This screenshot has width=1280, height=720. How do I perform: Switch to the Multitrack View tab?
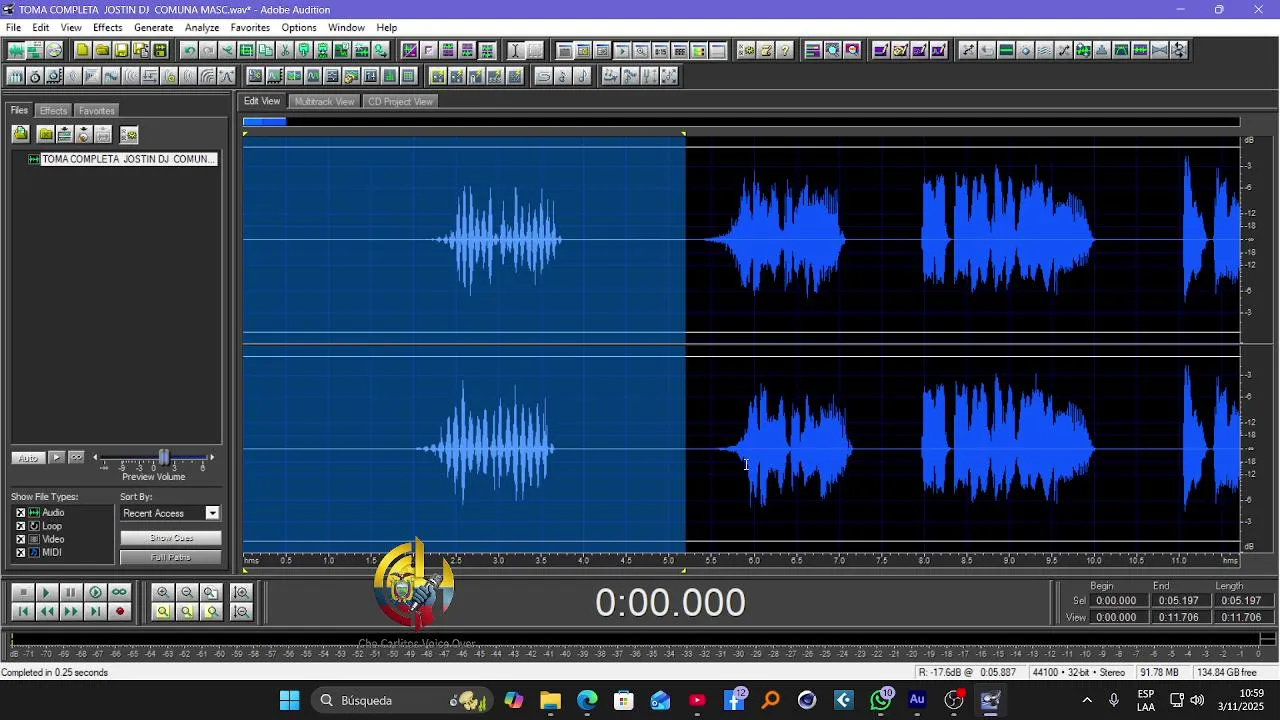[324, 101]
